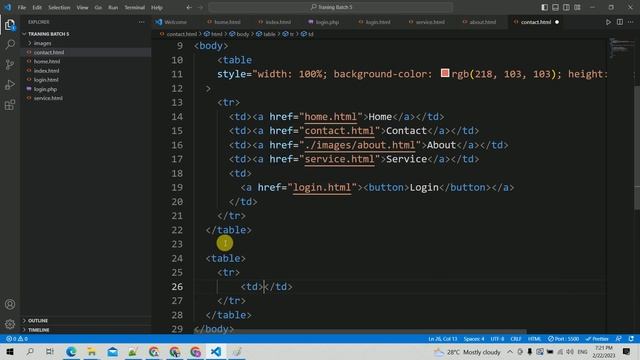
Task: Show hidden system tray icons
Action: (510, 351)
